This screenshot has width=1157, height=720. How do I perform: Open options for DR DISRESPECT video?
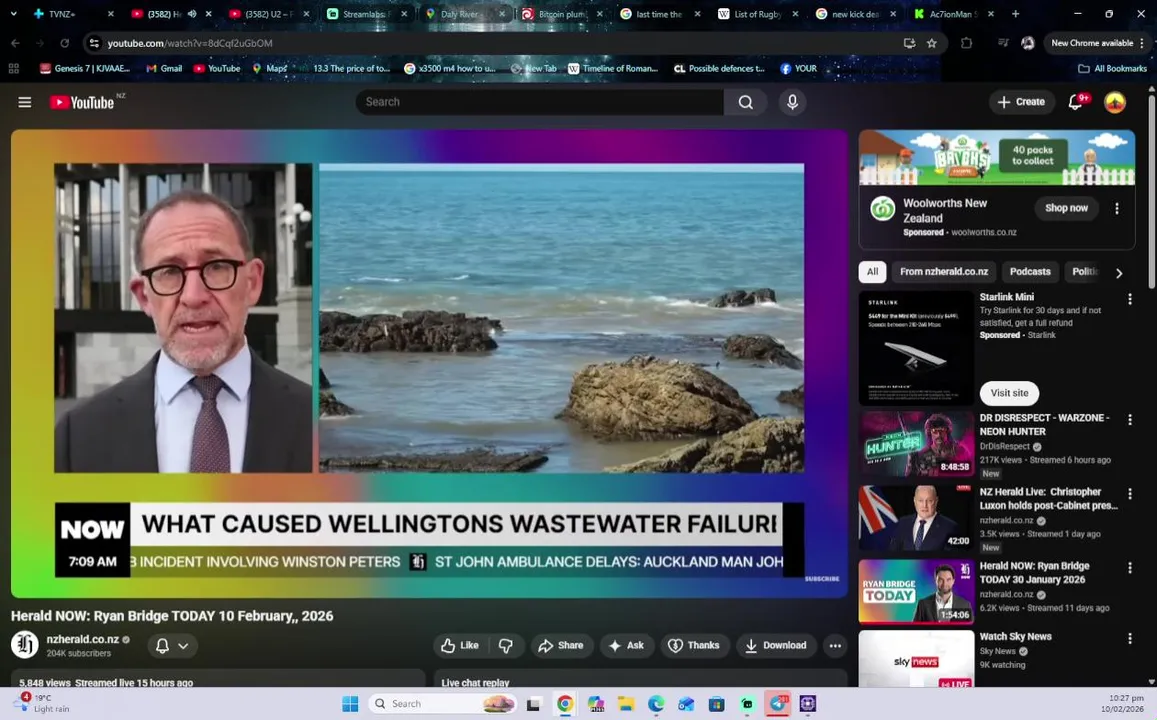click(1129, 420)
